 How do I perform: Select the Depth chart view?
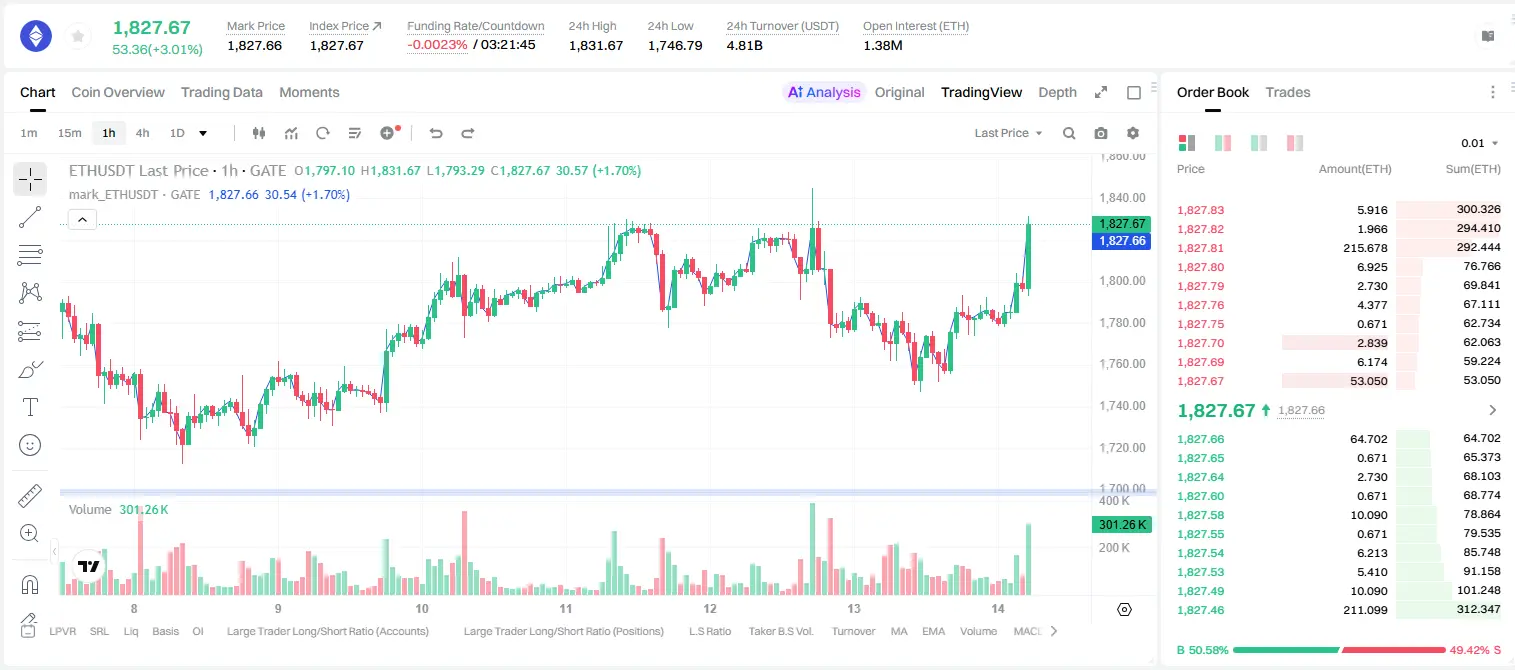tap(1057, 92)
